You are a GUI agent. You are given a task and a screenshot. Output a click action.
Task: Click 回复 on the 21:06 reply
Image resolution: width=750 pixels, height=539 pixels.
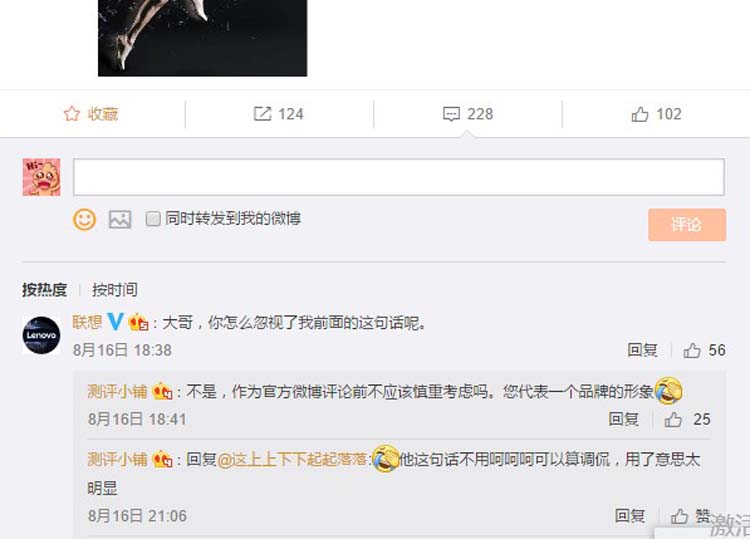pyautogui.click(x=629, y=515)
